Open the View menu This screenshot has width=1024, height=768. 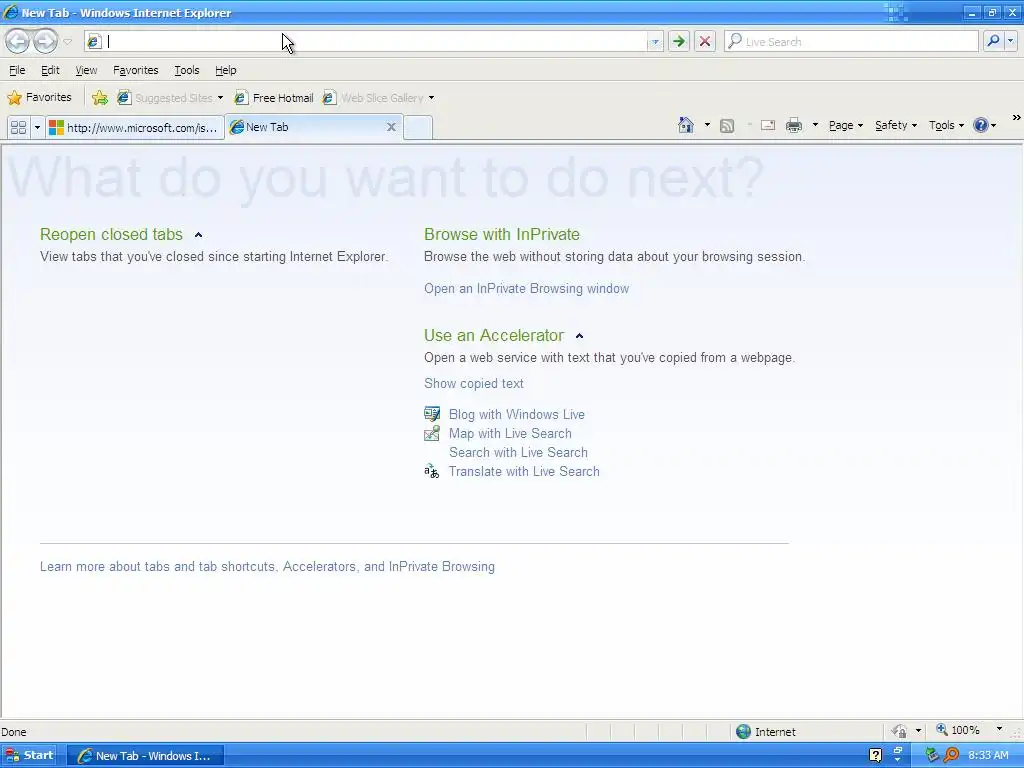pos(86,70)
